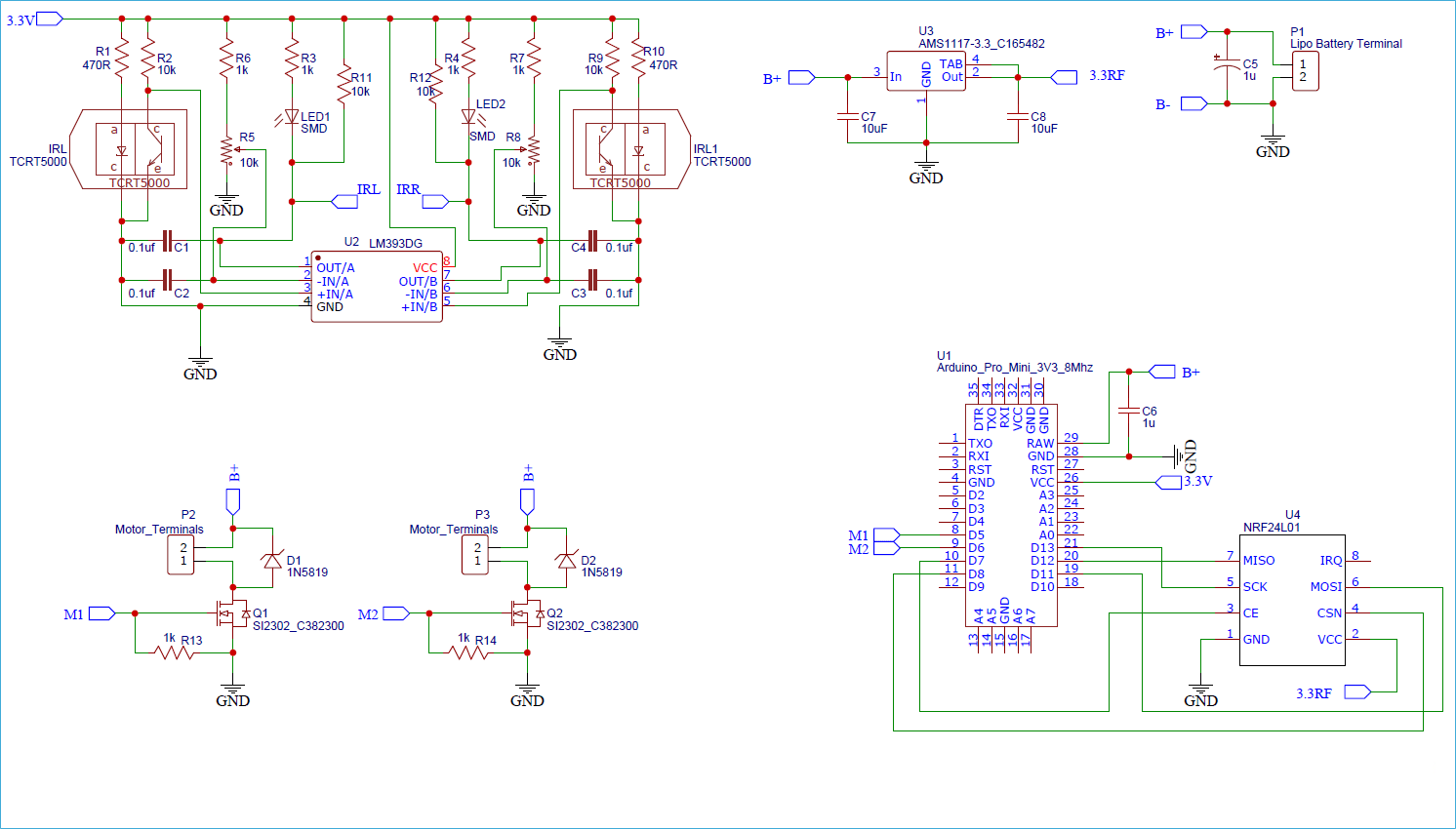Click the B+ flag above P3 connector
Screen dimensions: 1456x829
click(528, 502)
